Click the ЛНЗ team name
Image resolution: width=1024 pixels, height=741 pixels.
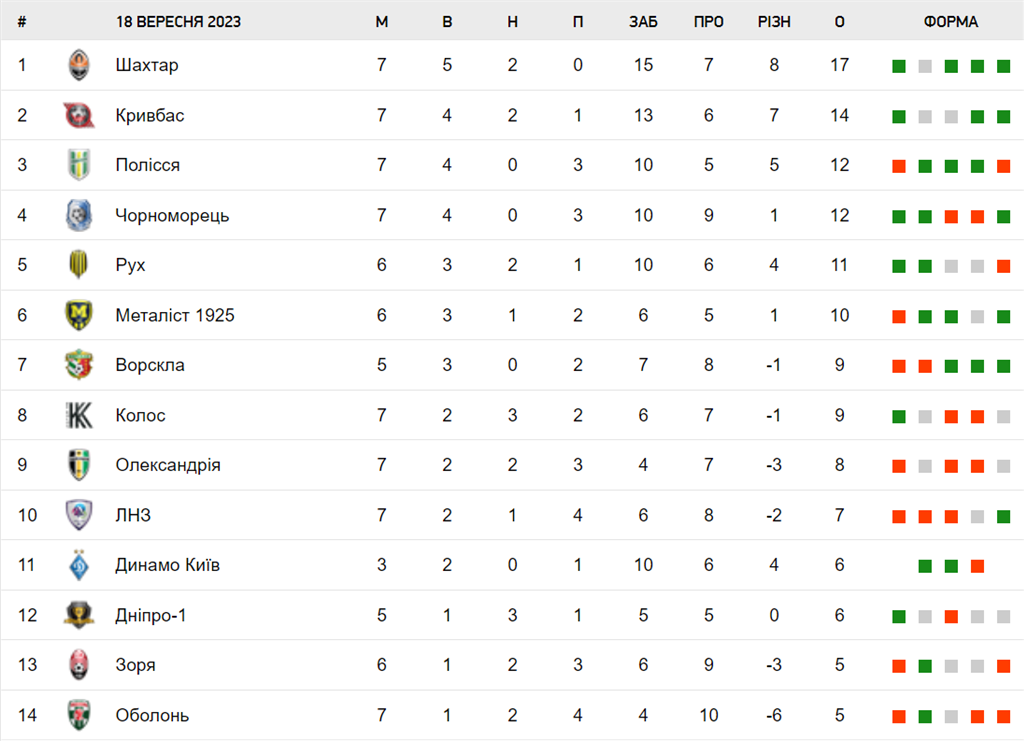(x=133, y=515)
